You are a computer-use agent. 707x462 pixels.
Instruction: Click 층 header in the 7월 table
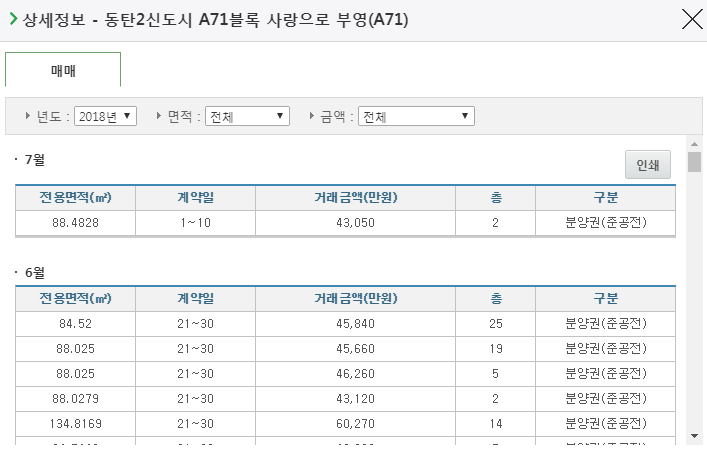coord(496,197)
